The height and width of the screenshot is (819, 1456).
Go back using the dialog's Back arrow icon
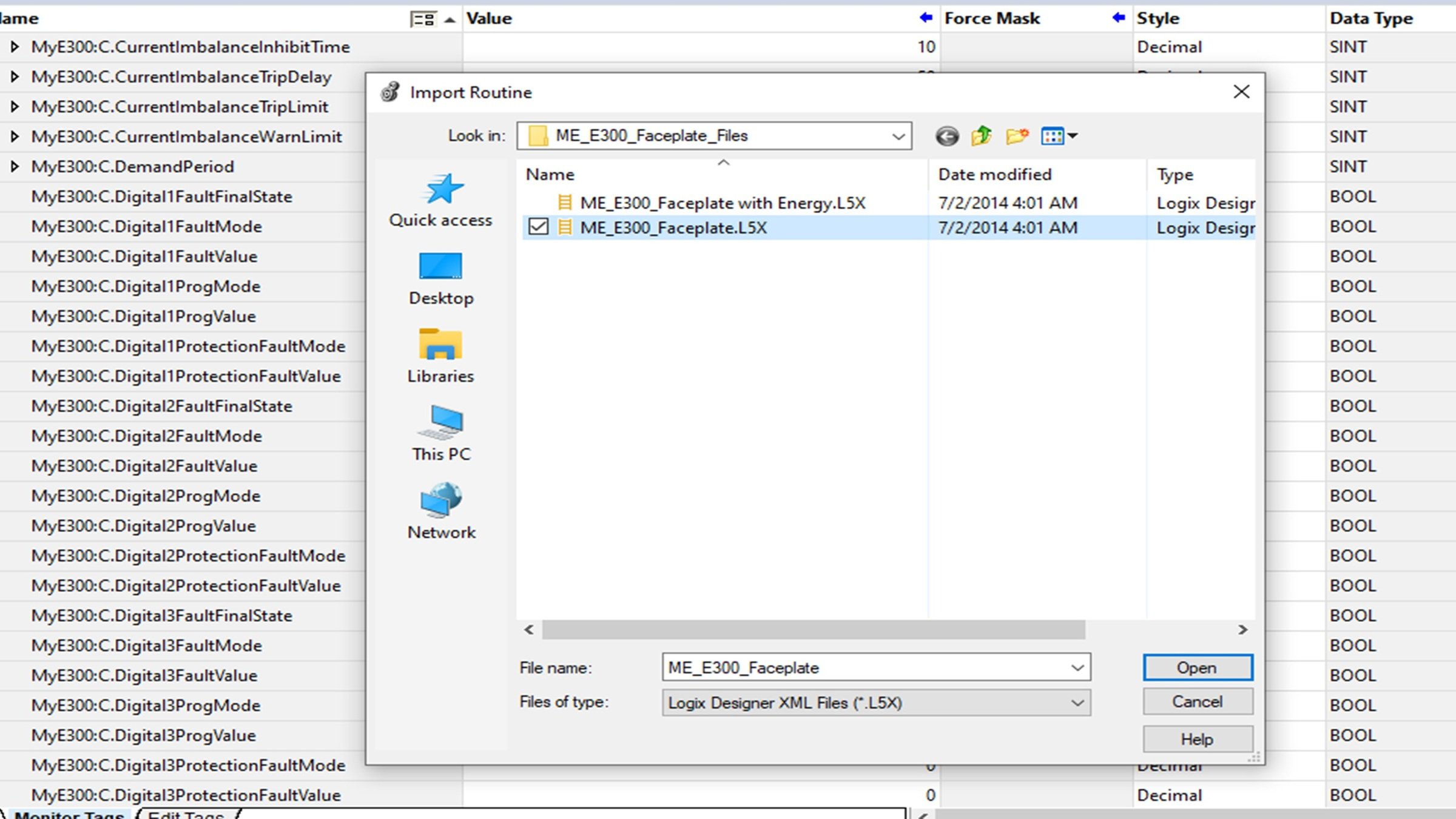click(947, 136)
